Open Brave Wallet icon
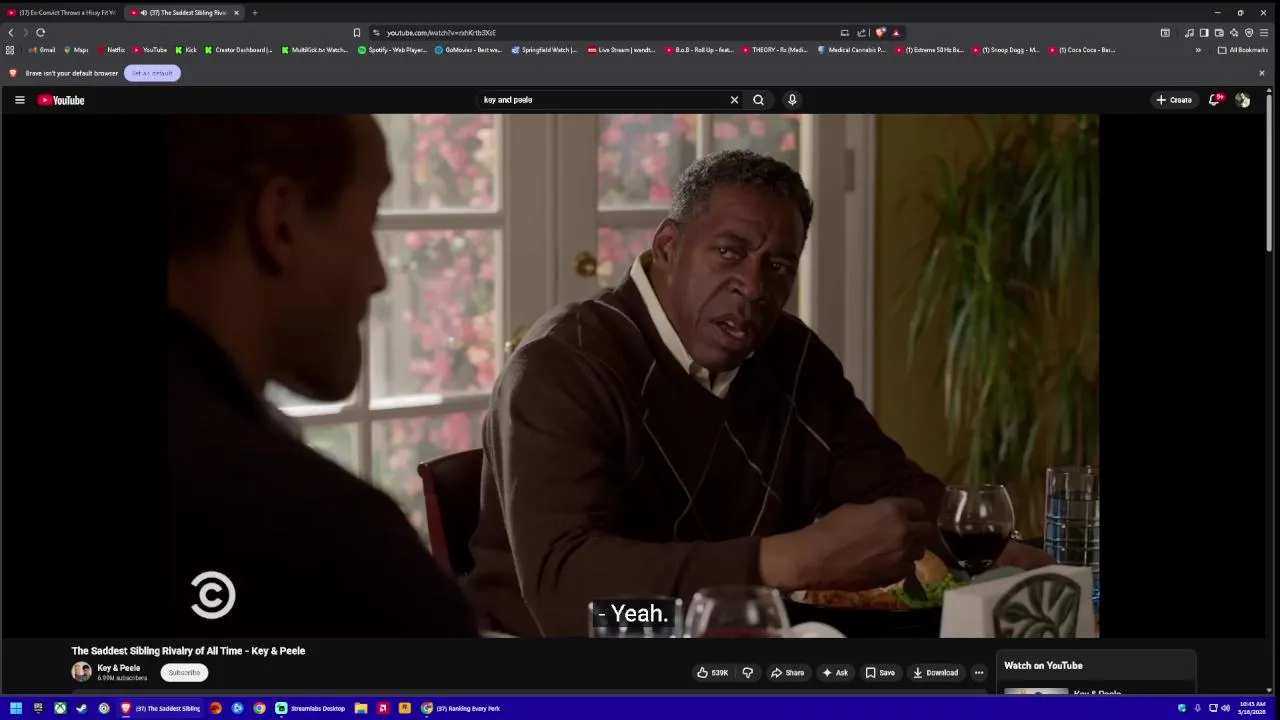 pos(1219,33)
